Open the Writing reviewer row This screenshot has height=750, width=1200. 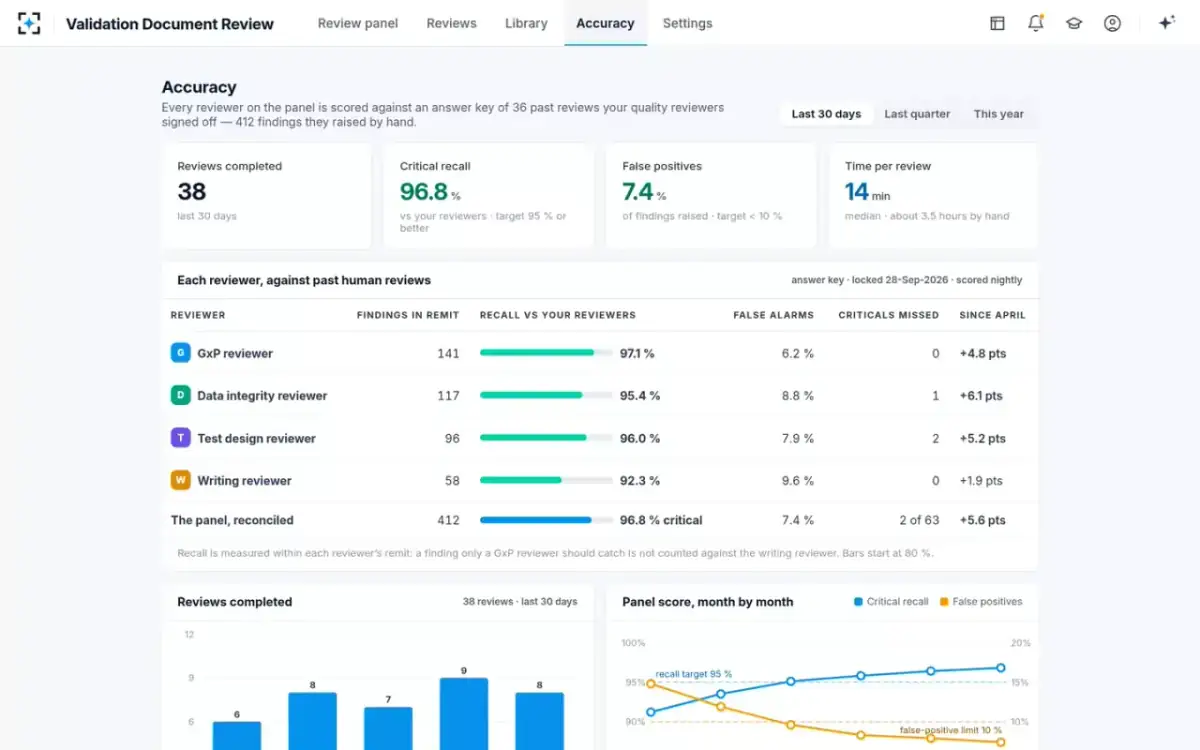click(600, 480)
